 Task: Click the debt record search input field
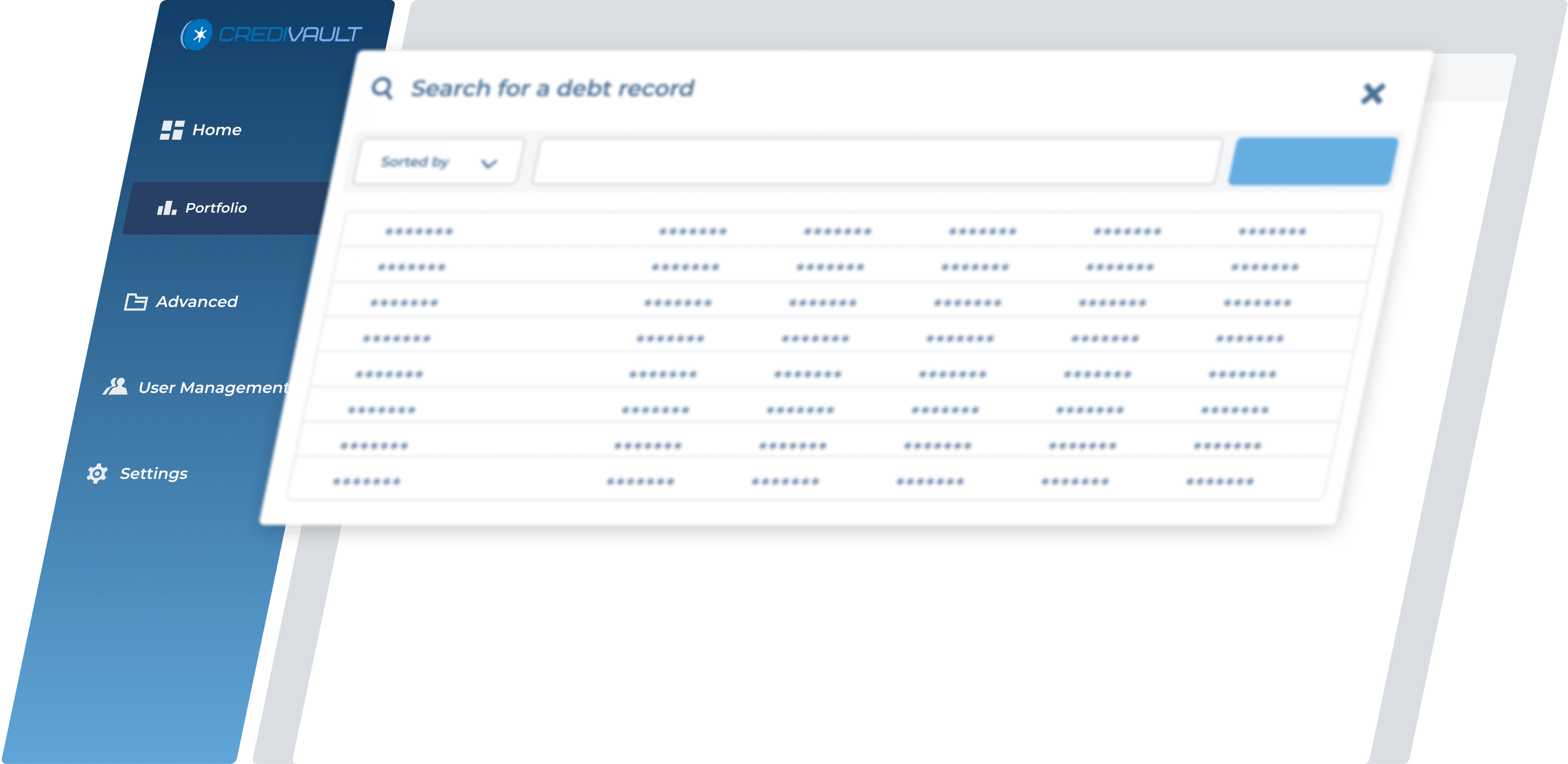coord(877,162)
